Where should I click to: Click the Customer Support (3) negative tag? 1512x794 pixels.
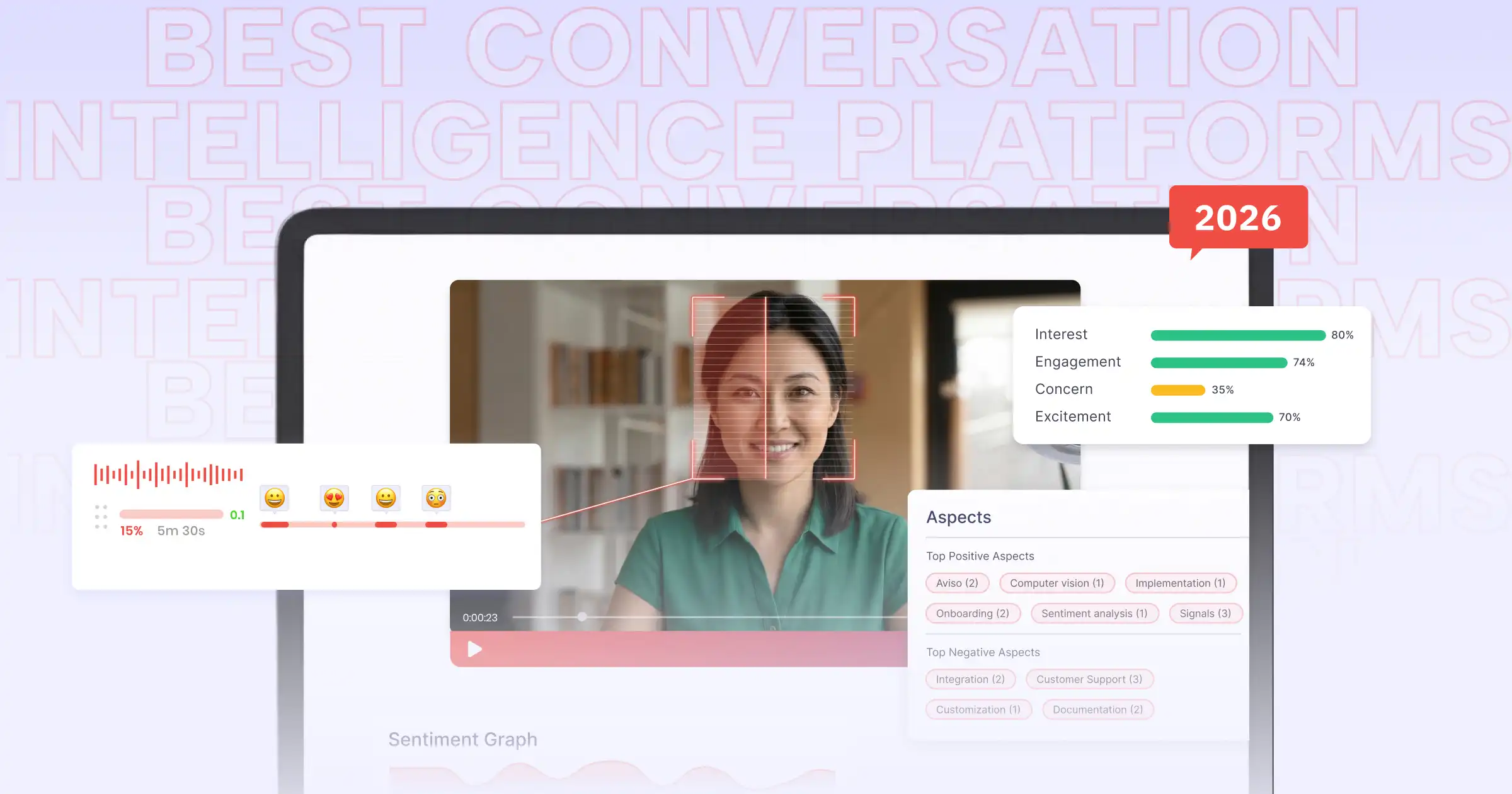(1089, 679)
